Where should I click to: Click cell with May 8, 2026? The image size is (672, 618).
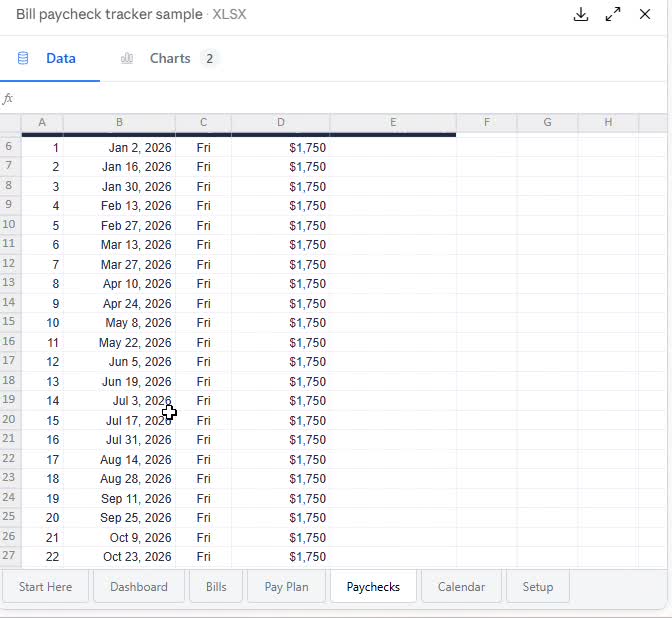tap(119, 323)
